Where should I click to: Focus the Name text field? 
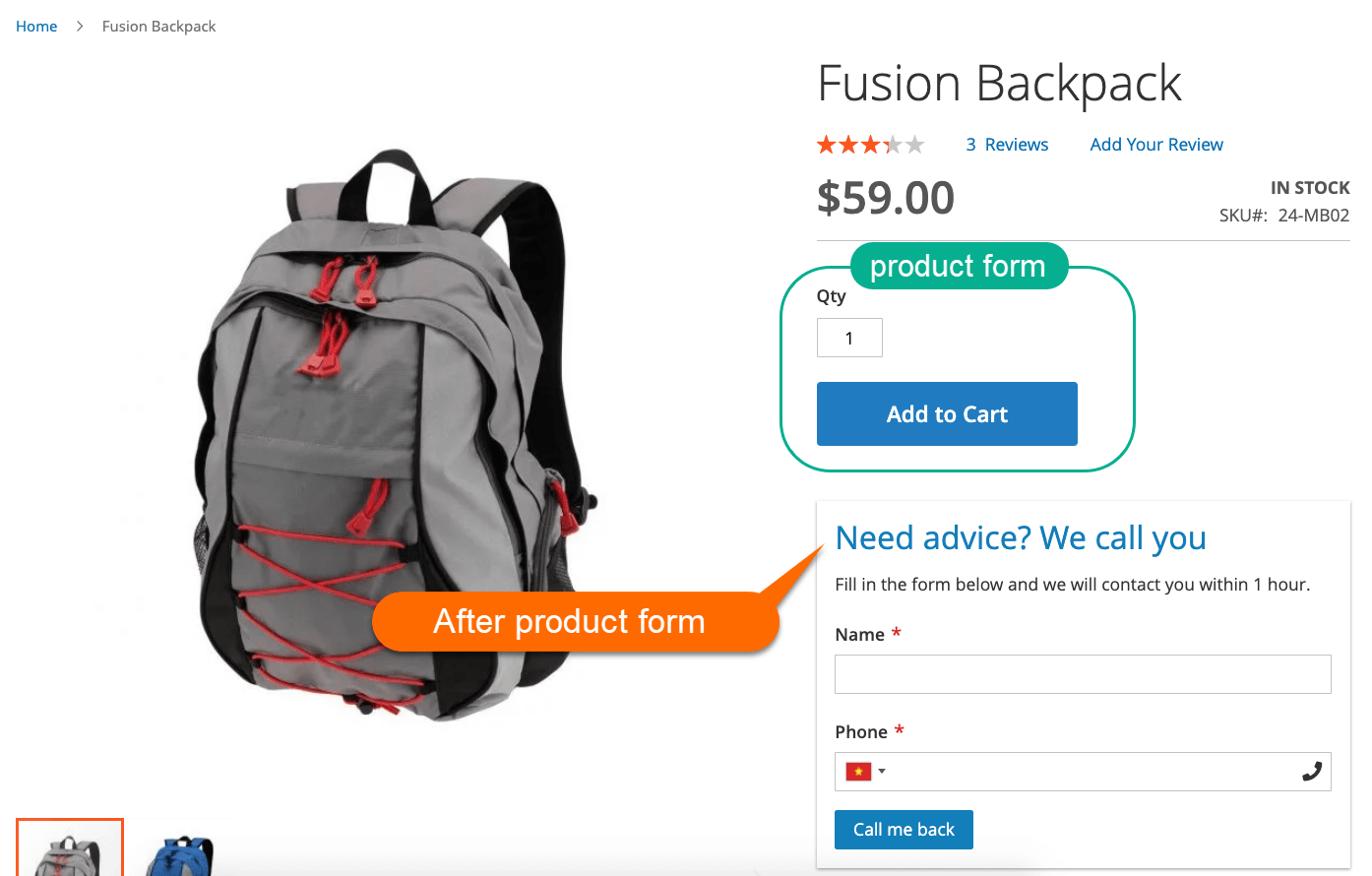point(1083,674)
